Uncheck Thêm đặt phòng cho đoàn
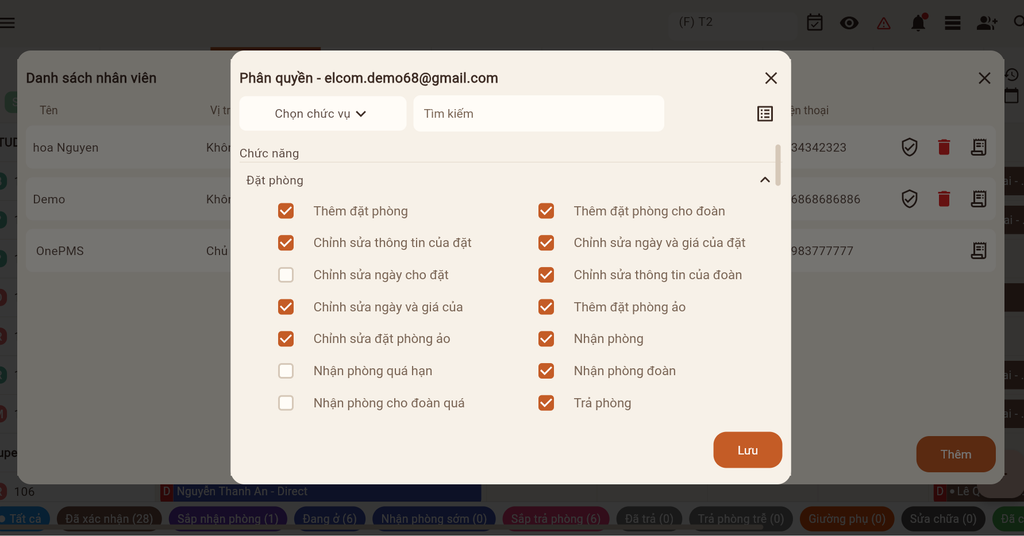 click(546, 211)
